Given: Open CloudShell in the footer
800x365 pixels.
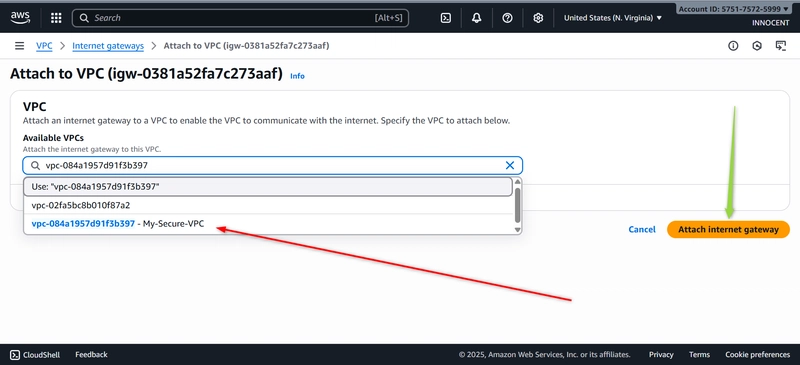Looking at the screenshot, I should click(35, 354).
